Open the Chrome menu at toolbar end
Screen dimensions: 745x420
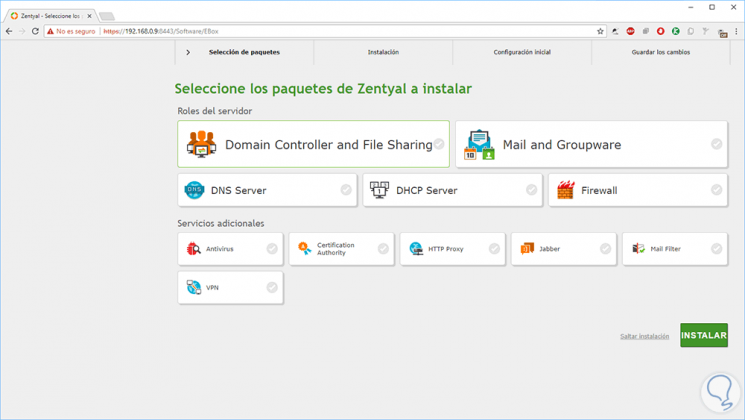[736, 31]
